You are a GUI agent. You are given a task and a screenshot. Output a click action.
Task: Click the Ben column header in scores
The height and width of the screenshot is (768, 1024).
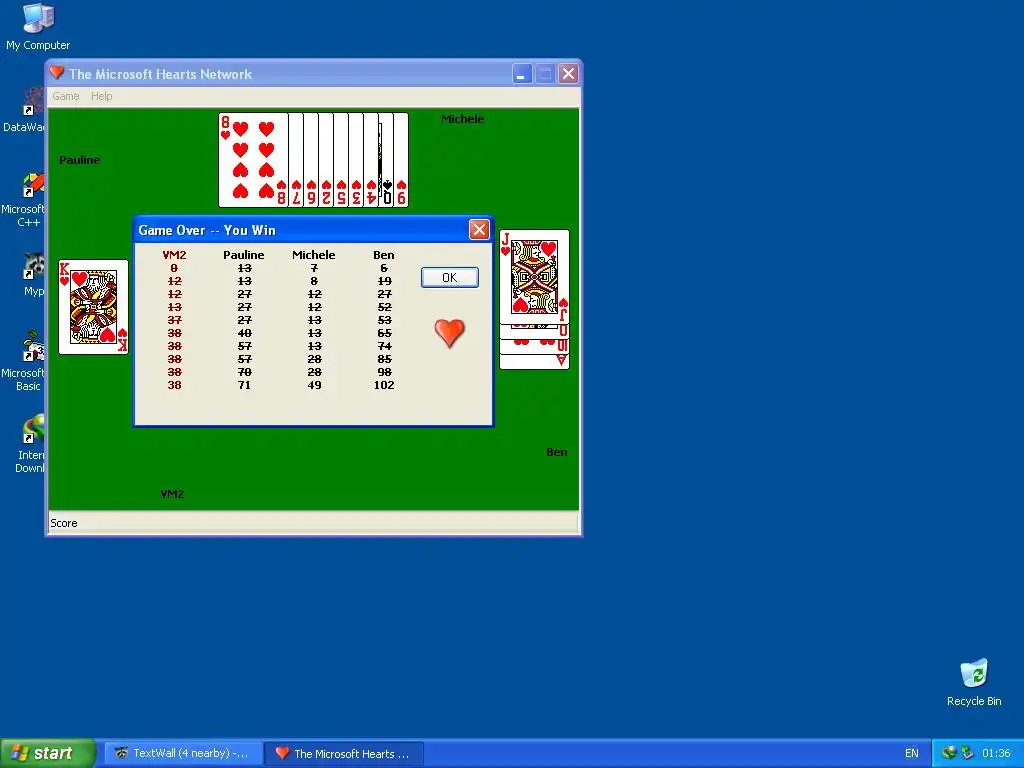pyautogui.click(x=383, y=255)
